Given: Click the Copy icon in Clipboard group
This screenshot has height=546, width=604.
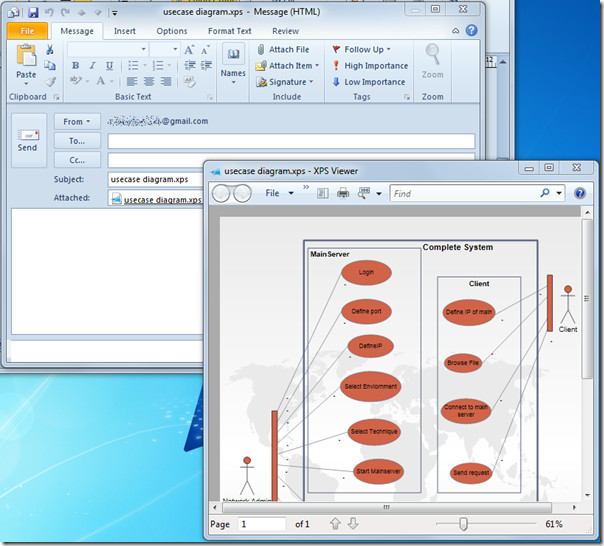Looking at the screenshot, I should click(x=50, y=66).
